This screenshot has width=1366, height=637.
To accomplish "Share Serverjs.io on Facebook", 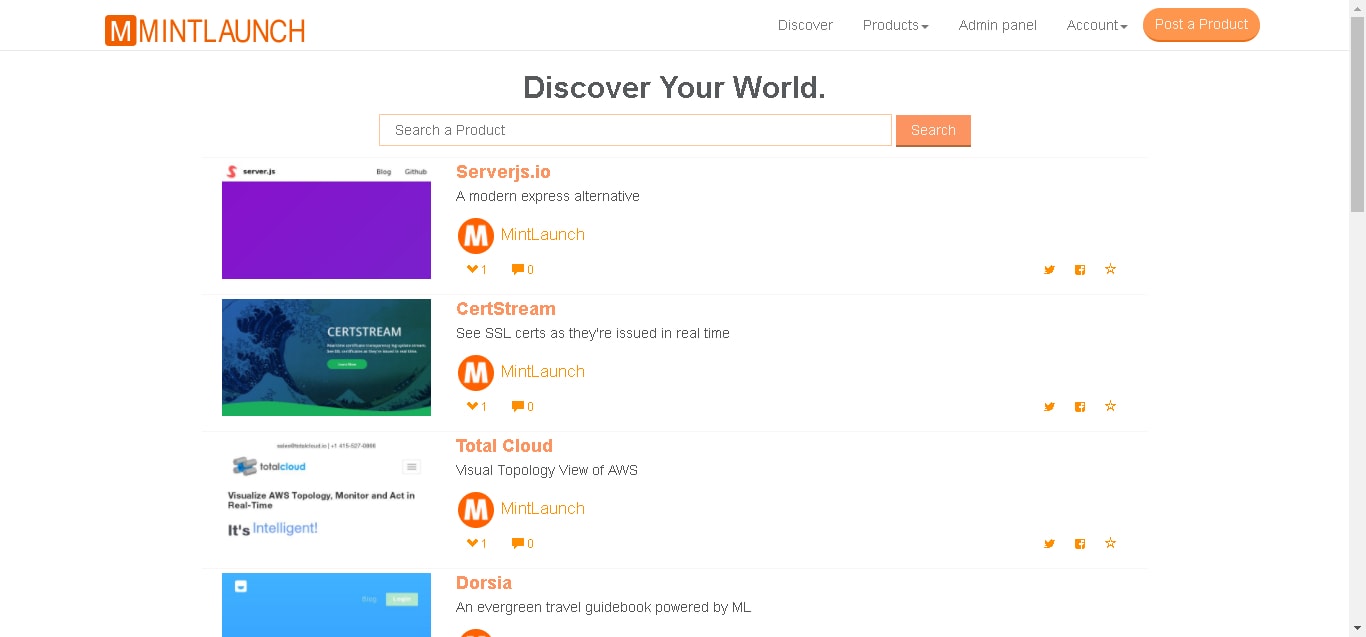I will [x=1080, y=269].
